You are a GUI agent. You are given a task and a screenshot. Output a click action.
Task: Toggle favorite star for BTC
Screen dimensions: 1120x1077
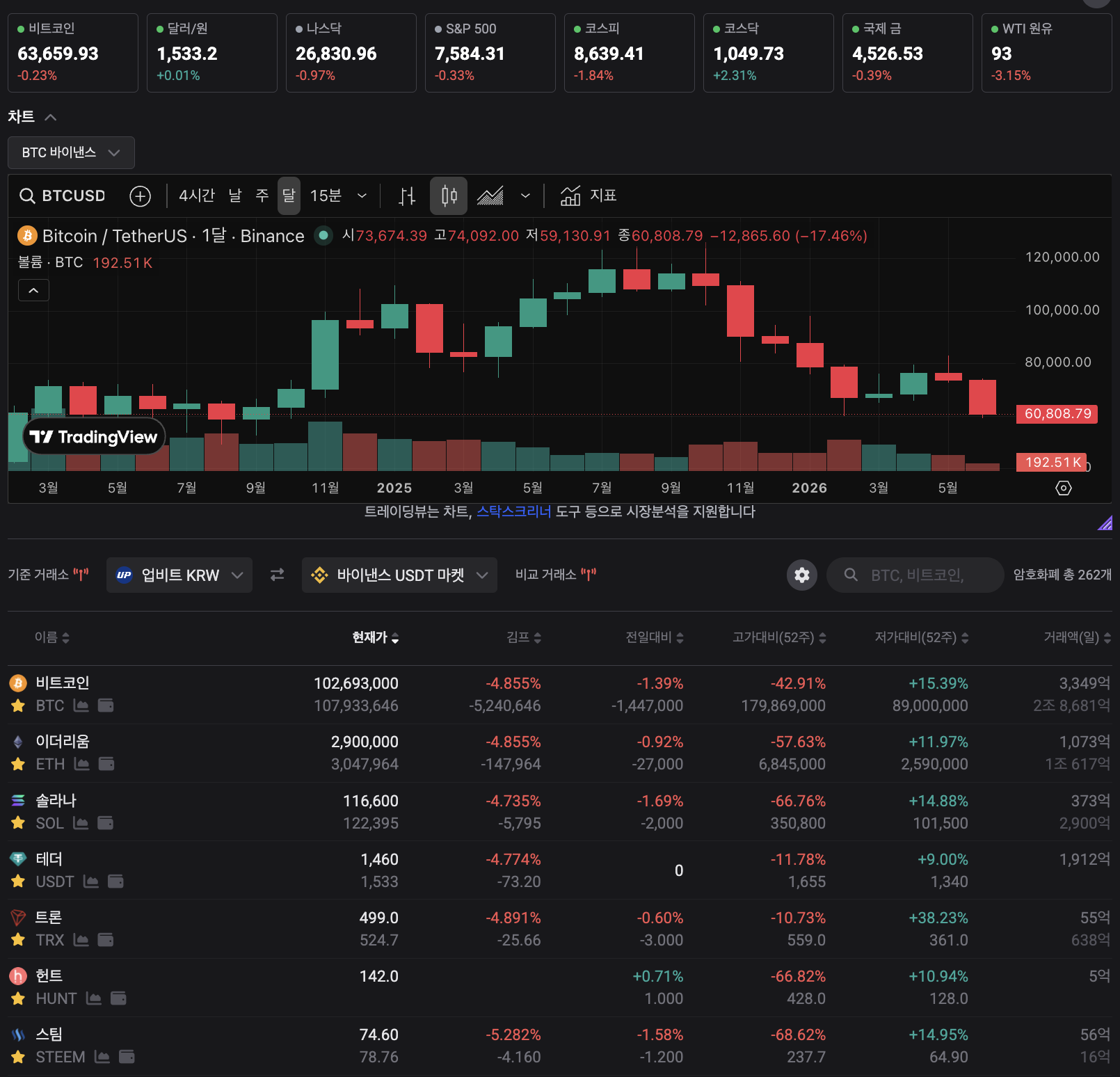tap(18, 705)
